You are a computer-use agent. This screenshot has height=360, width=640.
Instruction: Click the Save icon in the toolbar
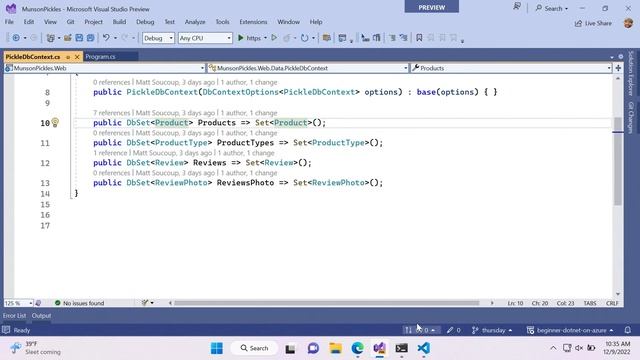coord(79,38)
